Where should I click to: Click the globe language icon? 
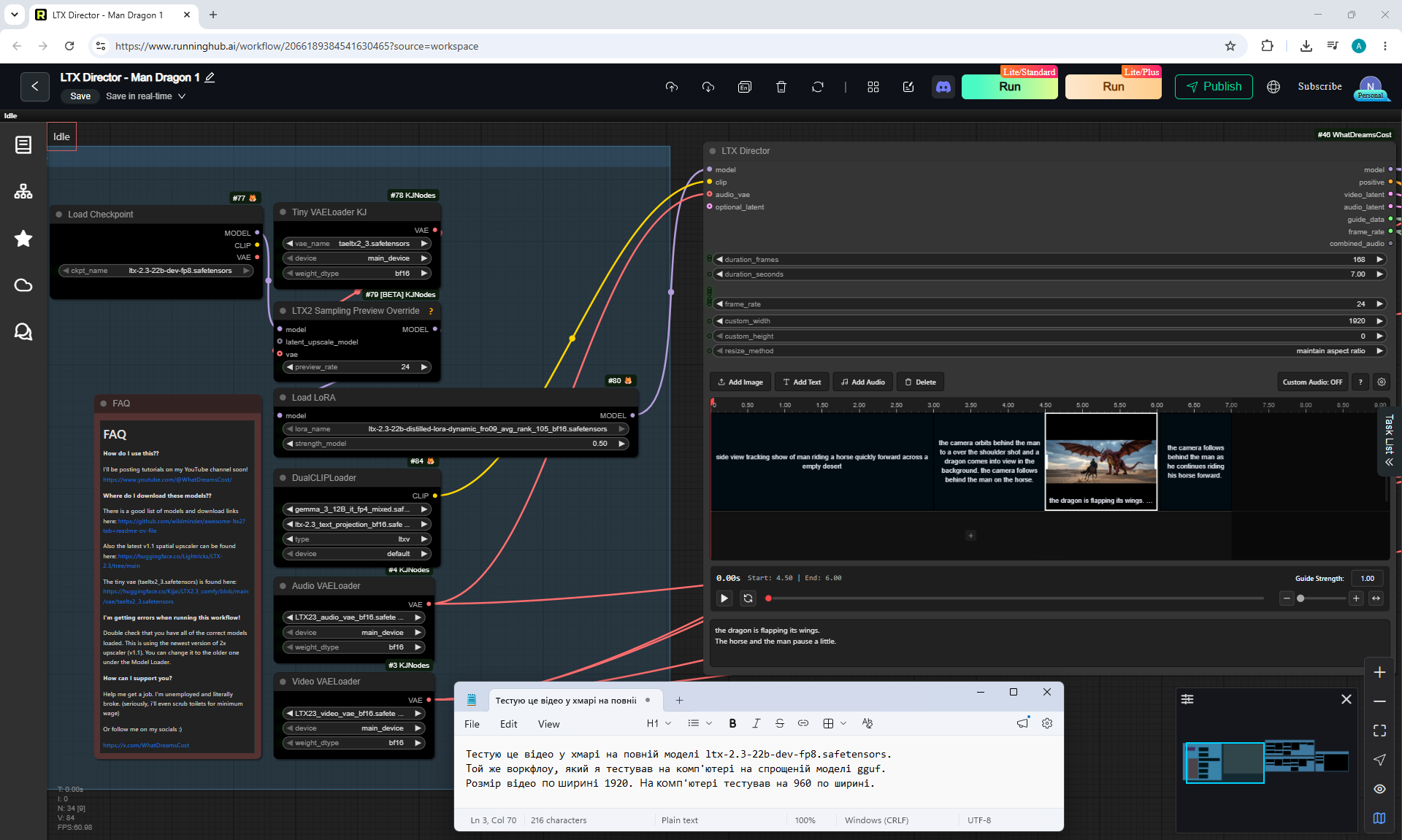(1273, 87)
